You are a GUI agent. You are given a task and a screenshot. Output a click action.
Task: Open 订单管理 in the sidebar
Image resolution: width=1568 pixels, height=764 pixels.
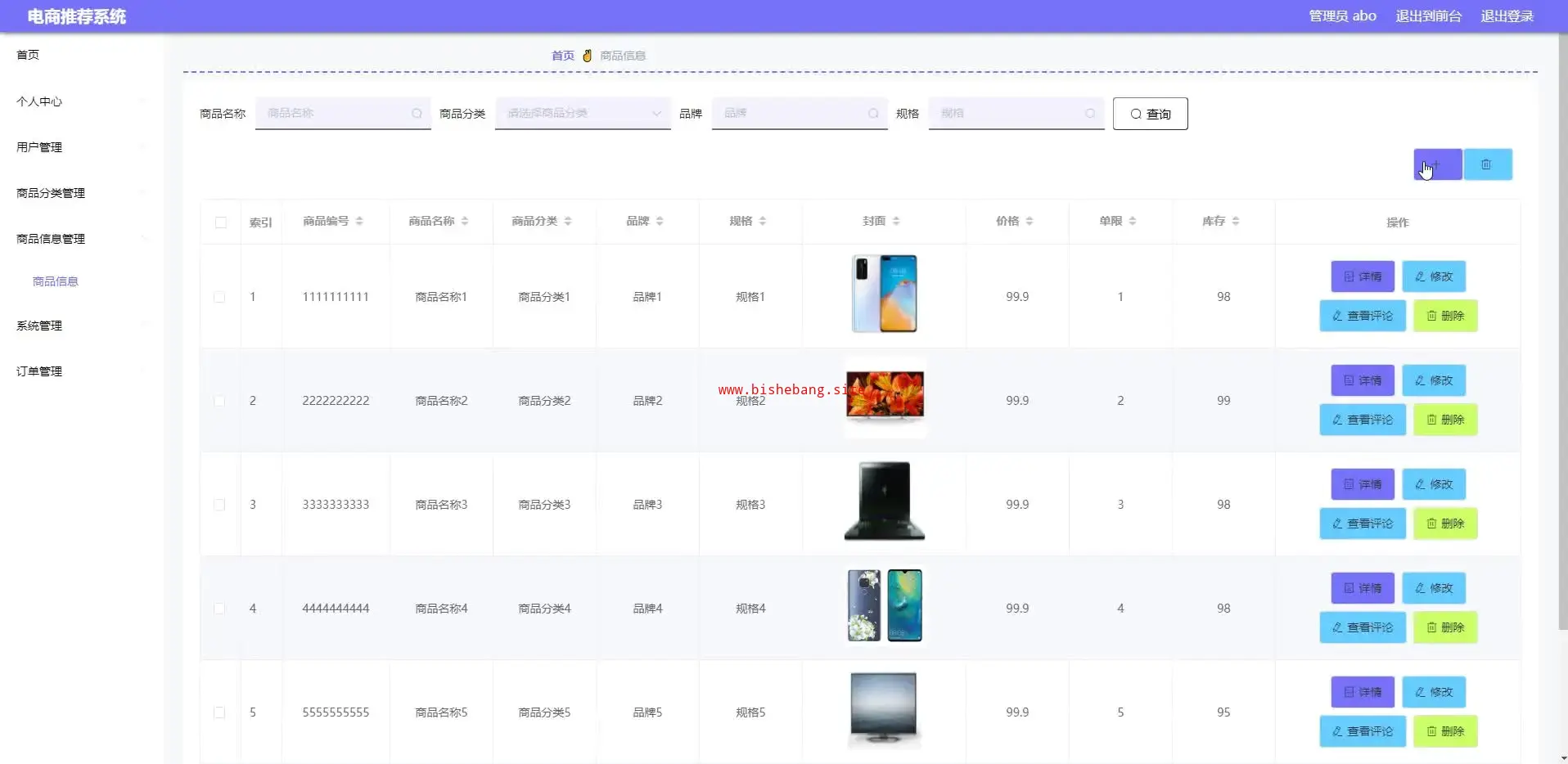click(39, 371)
